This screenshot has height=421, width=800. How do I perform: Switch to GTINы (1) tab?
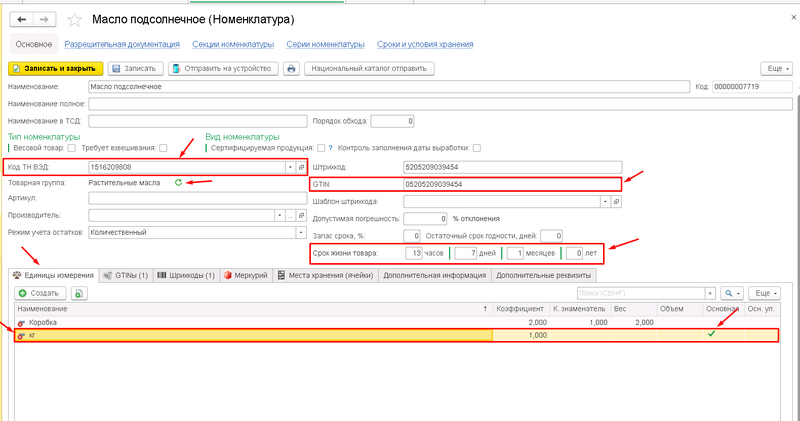coord(126,275)
